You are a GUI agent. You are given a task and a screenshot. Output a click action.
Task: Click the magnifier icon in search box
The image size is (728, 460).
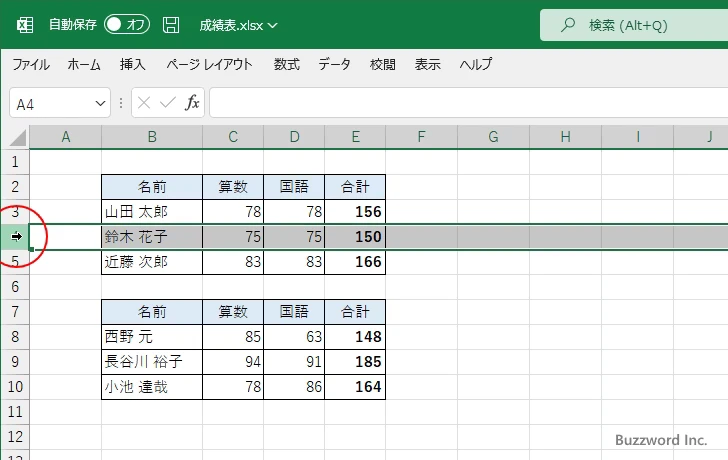569,24
